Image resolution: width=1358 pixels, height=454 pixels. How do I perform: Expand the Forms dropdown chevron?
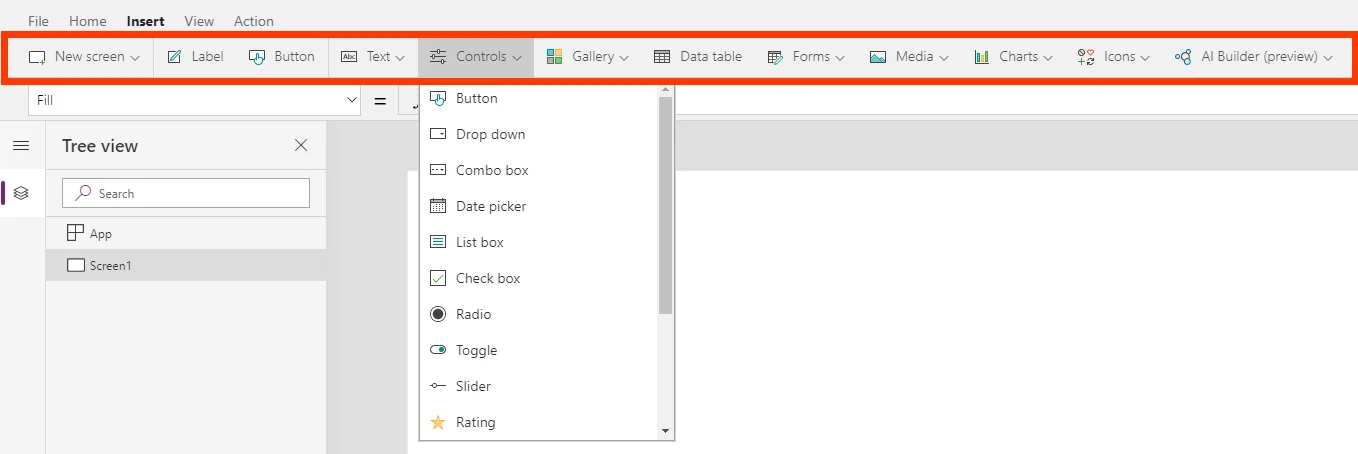click(840, 58)
